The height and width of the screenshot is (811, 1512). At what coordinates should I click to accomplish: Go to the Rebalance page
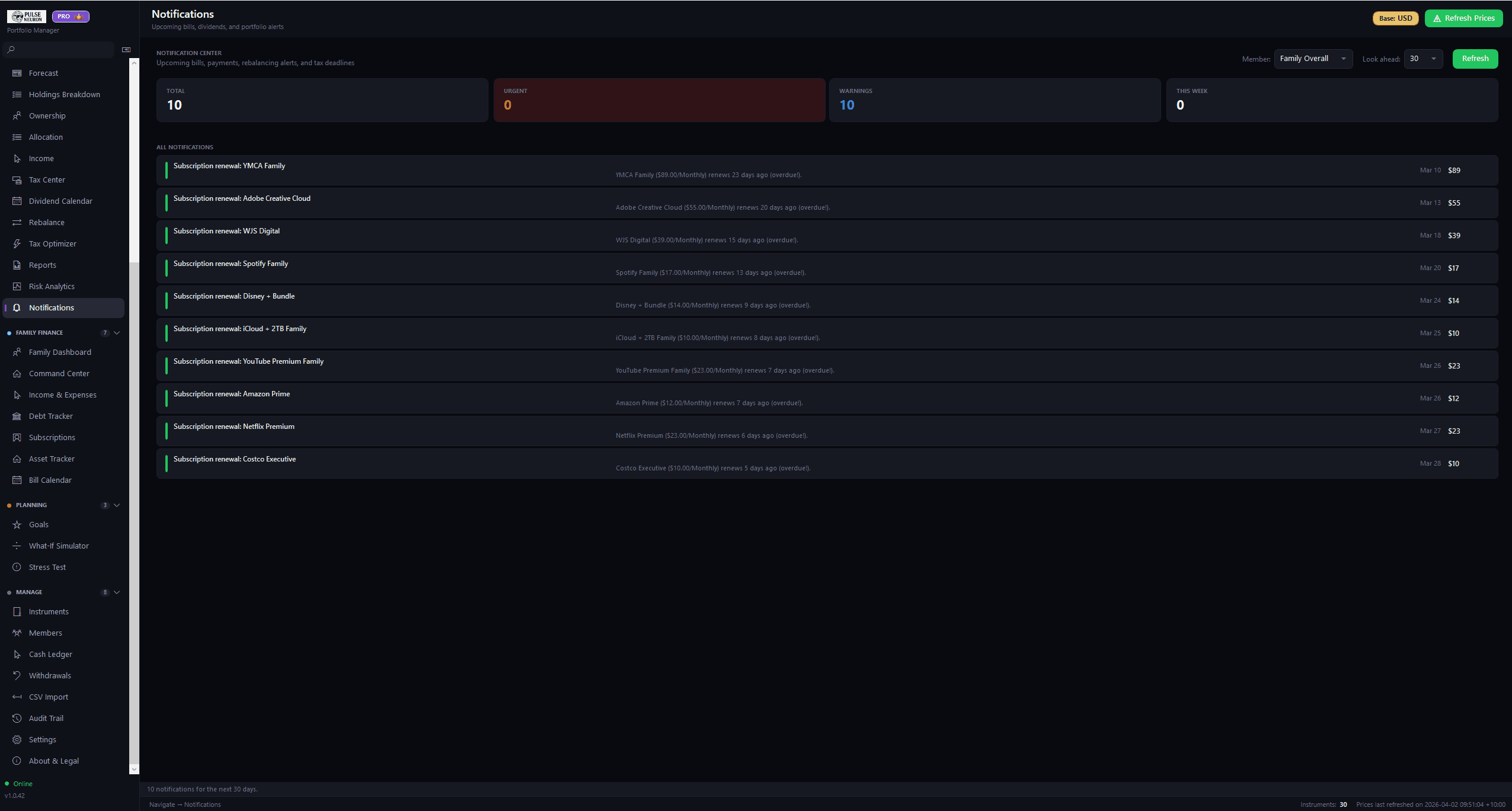(x=46, y=222)
